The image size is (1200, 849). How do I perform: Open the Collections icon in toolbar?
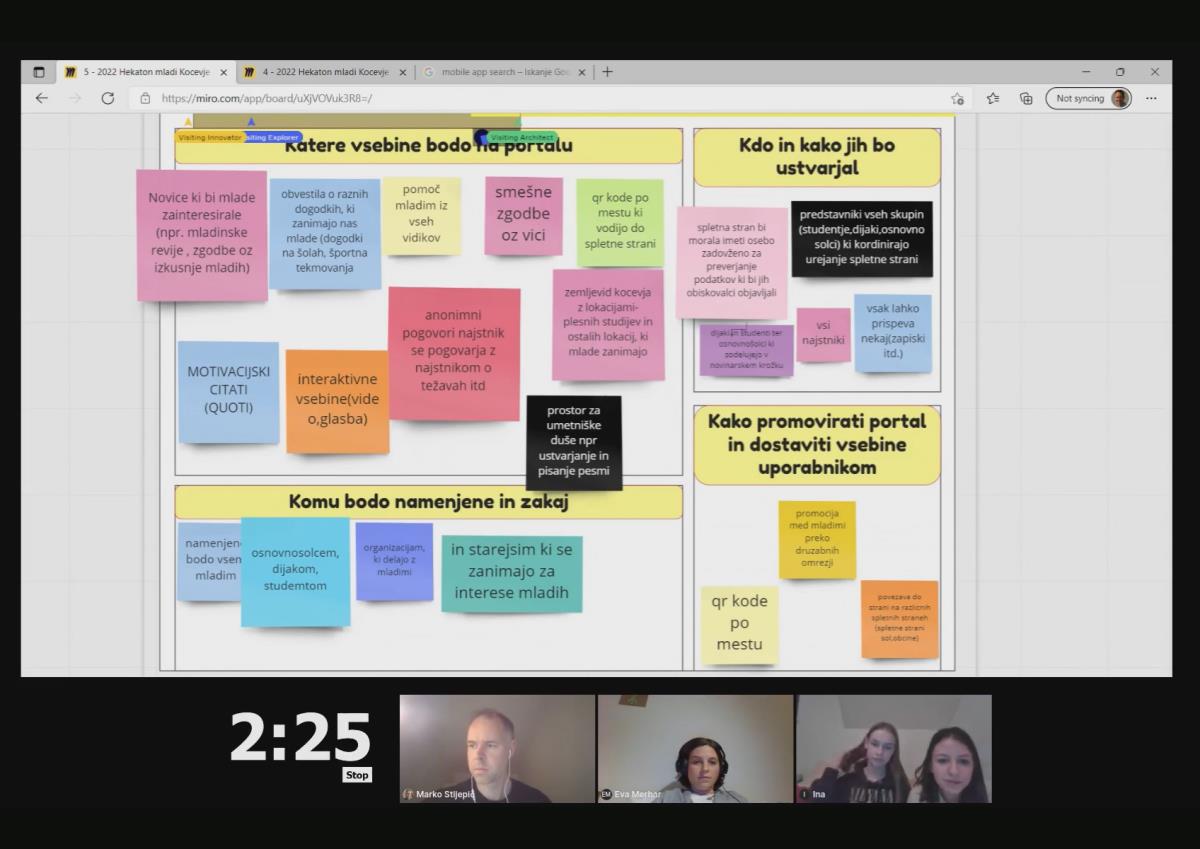coord(1025,98)
